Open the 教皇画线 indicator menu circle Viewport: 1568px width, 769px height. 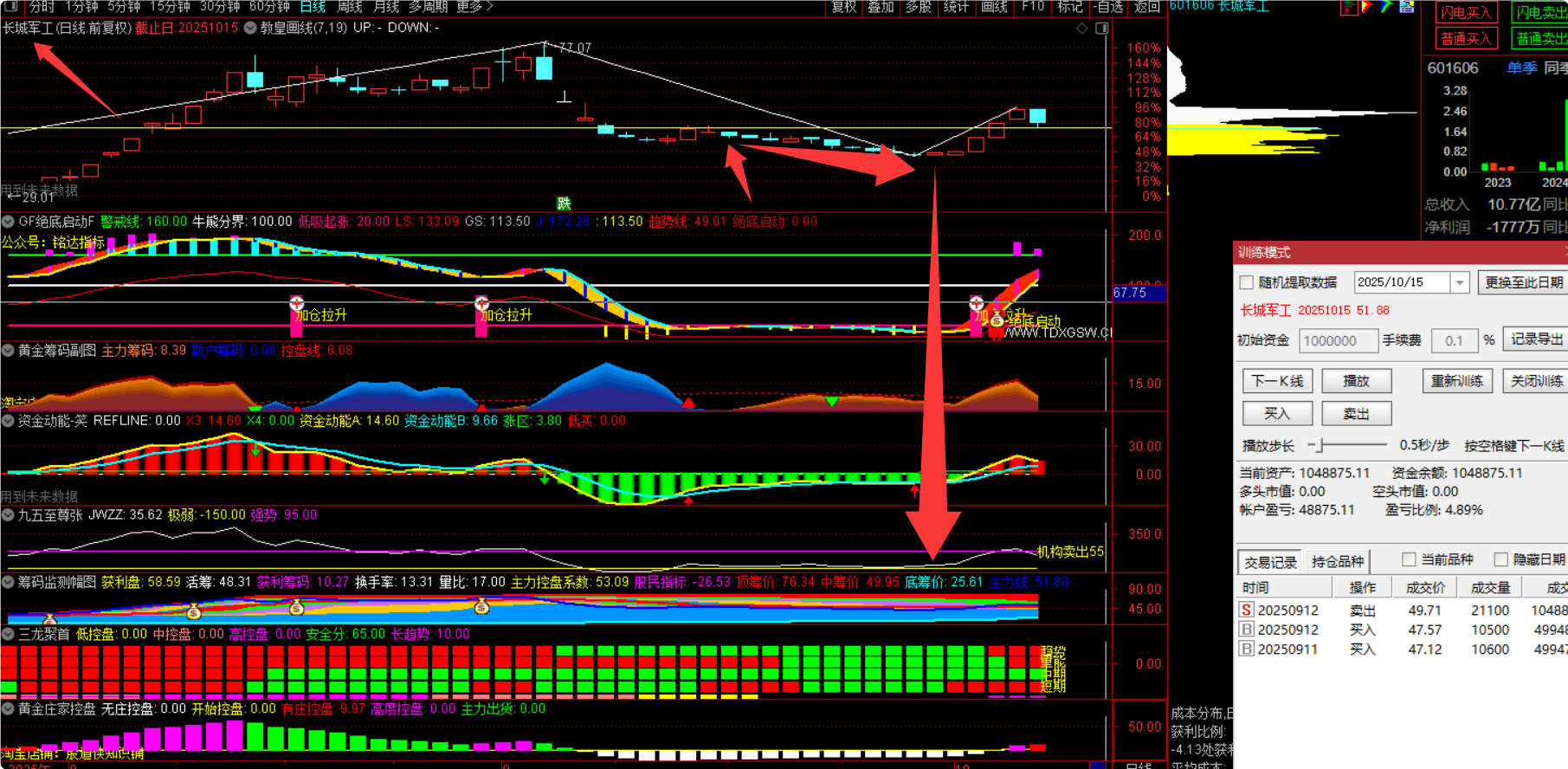click(250, 28)
